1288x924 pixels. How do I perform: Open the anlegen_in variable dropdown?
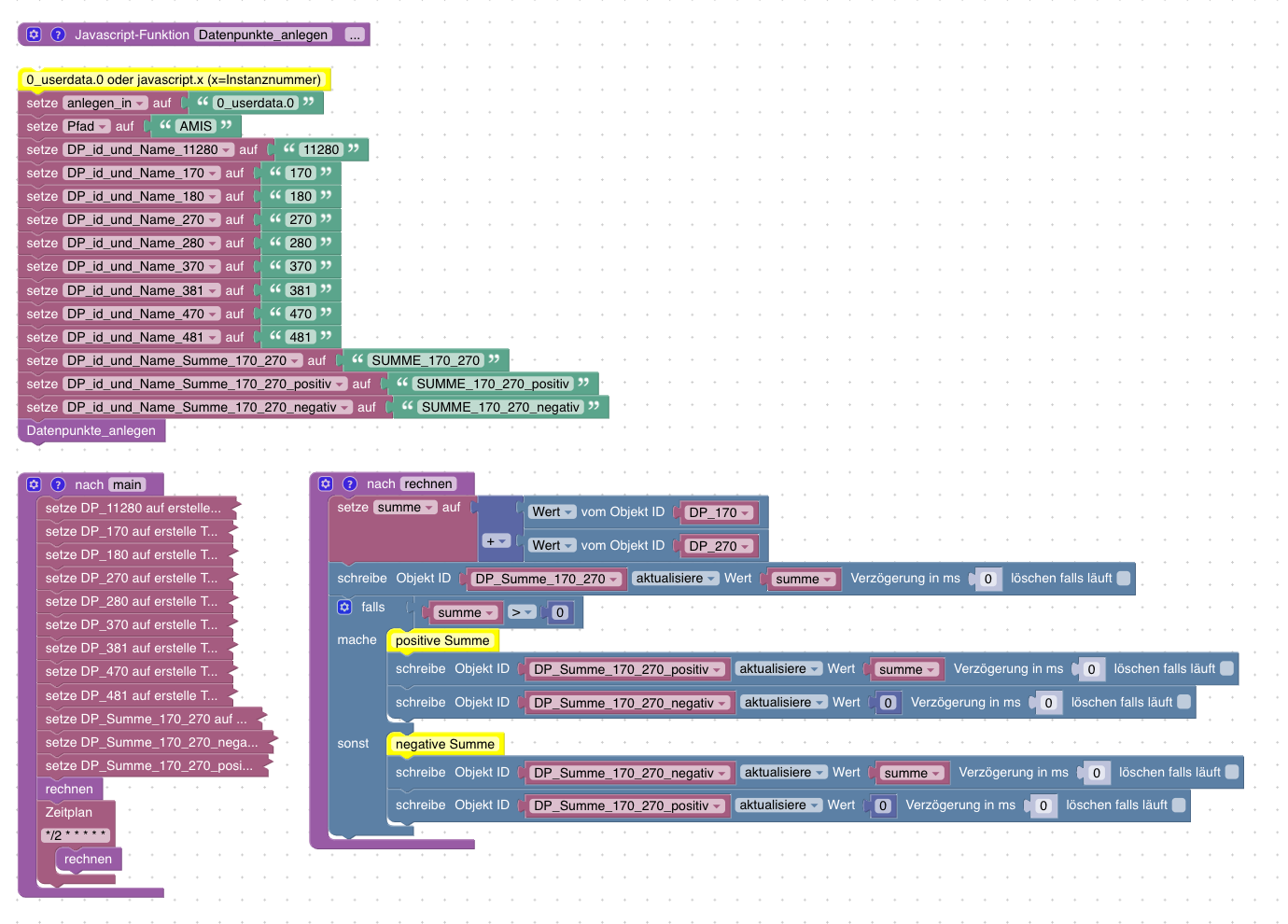[105, 103]
